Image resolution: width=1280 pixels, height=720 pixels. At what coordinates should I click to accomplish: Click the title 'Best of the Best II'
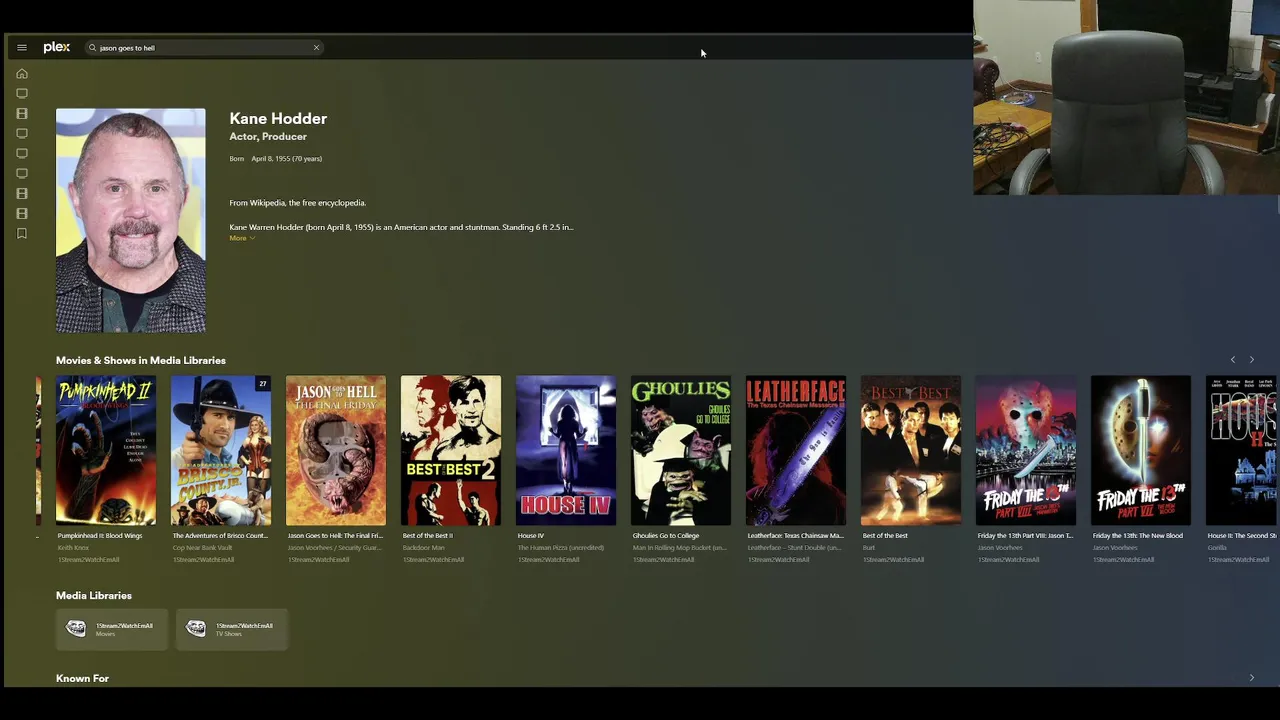click(x=428, y=536)
